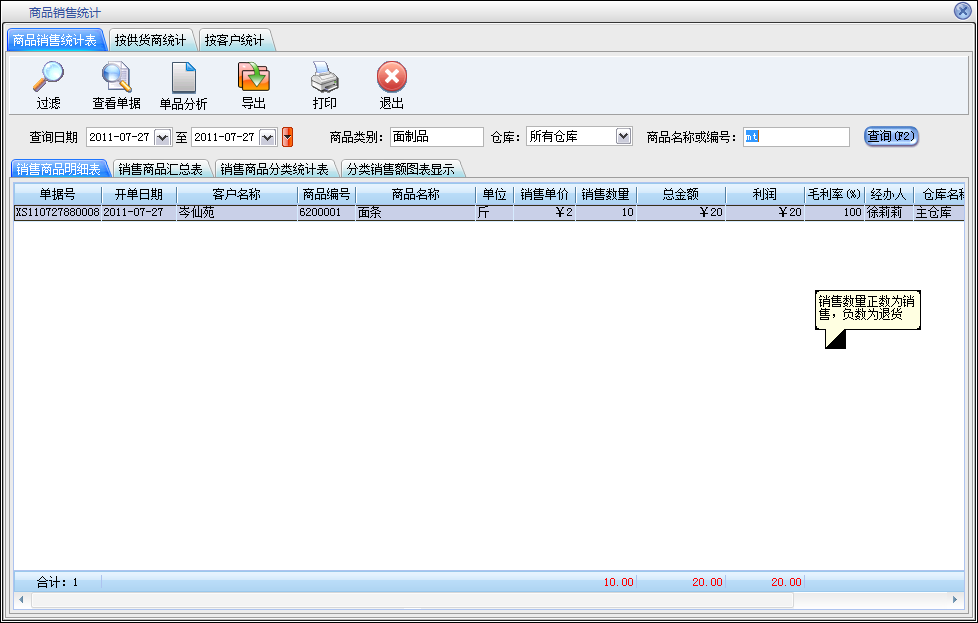Switch to the 按客户统计 tab
The height and width of the screenshot is (623, 978).
click(x=234, y=41)
